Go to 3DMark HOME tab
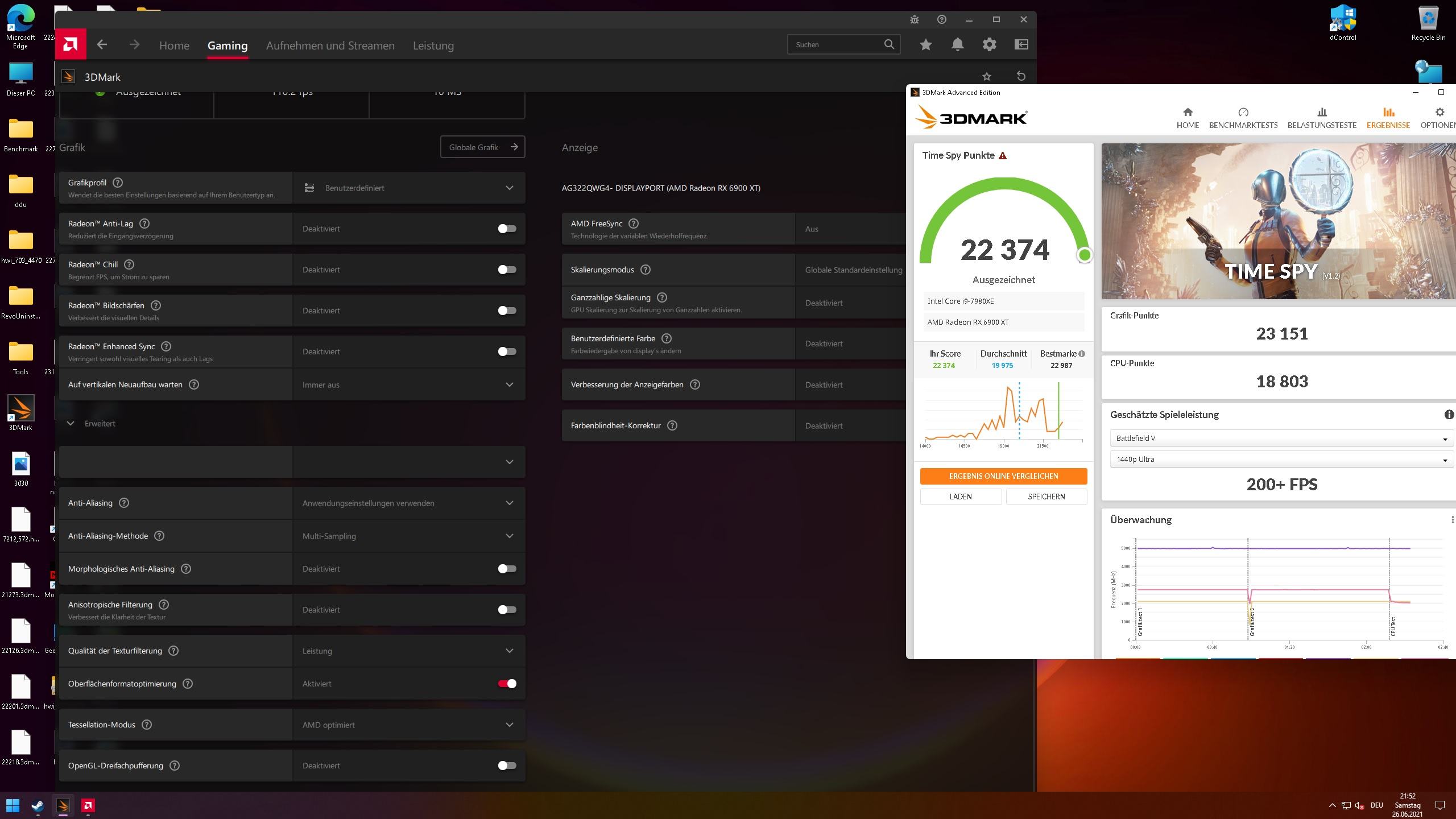The width and height of the screenshot is (1456, 819). tap(1188, 118)
